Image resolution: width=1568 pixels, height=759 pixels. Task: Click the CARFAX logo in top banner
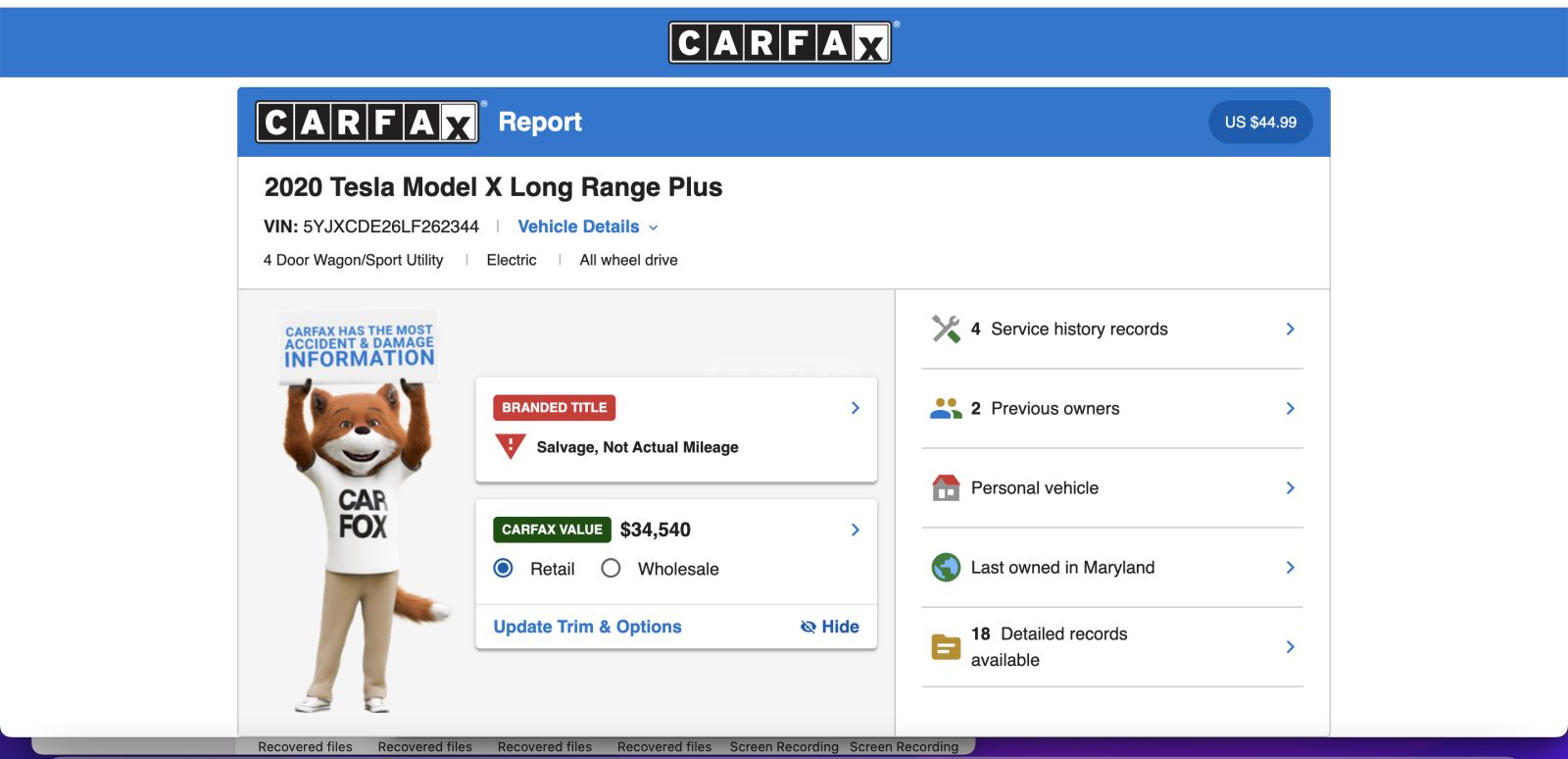coord(780,42)
